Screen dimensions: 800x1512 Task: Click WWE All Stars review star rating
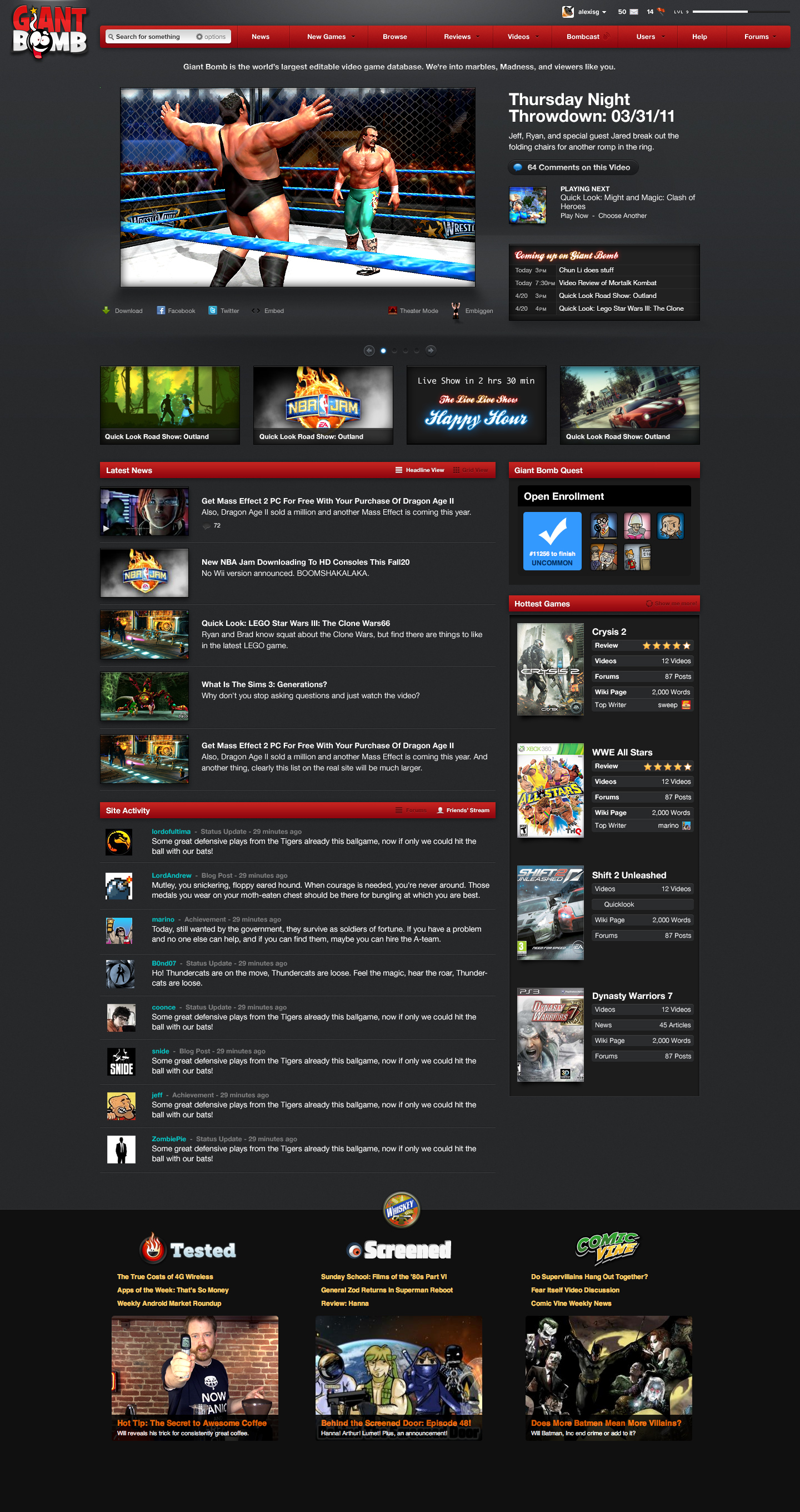[667, 767]
